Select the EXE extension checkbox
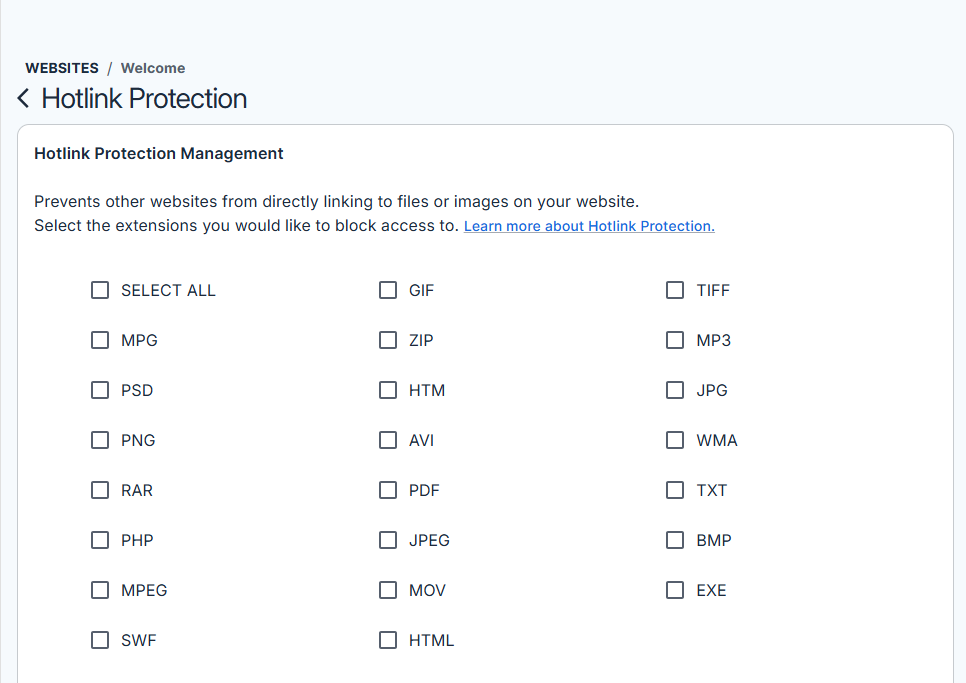The height and width of the screenshot is (683, 966). pos(675,590)
